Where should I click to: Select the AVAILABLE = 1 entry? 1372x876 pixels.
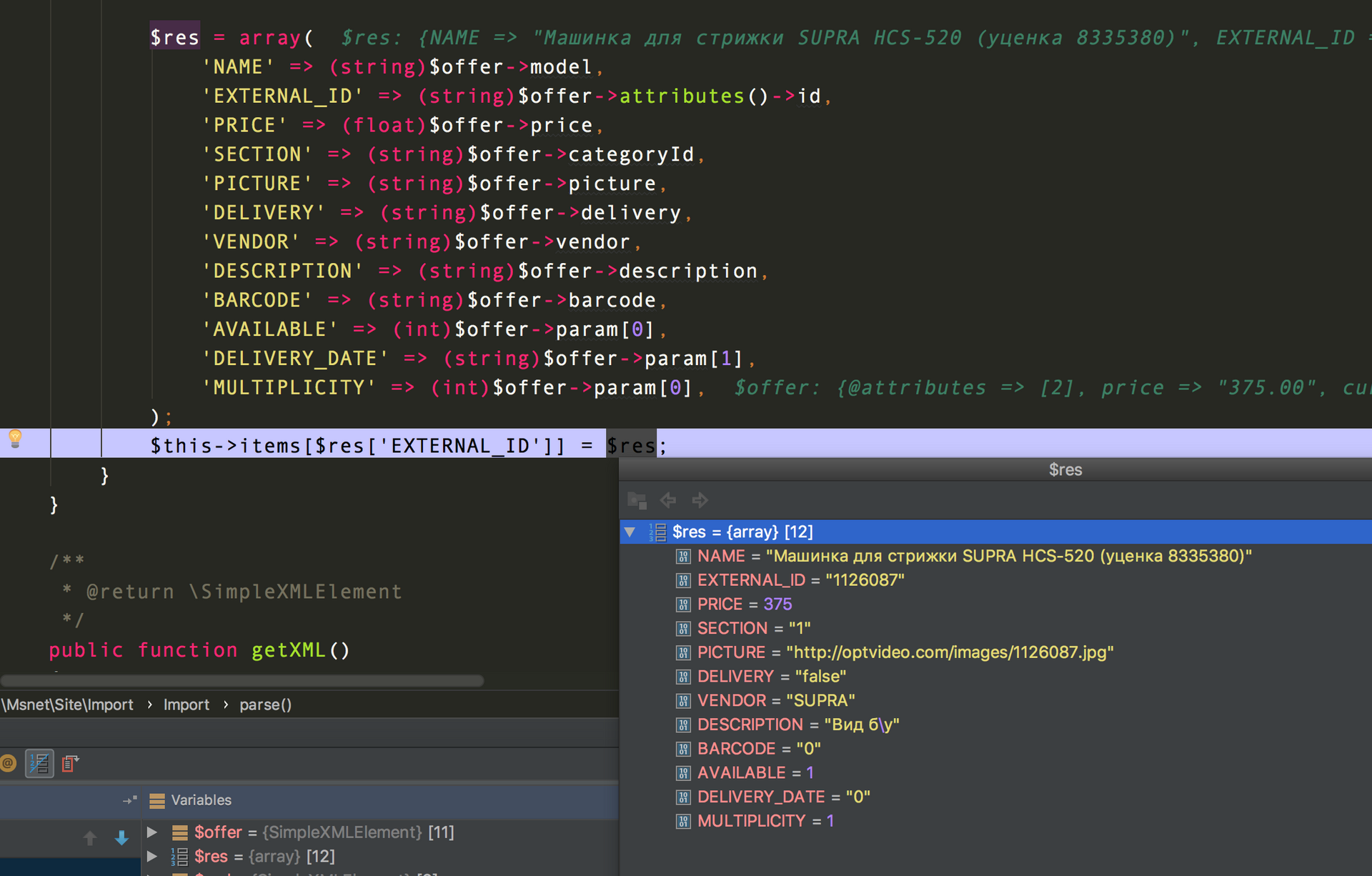[x=995, y=772]
